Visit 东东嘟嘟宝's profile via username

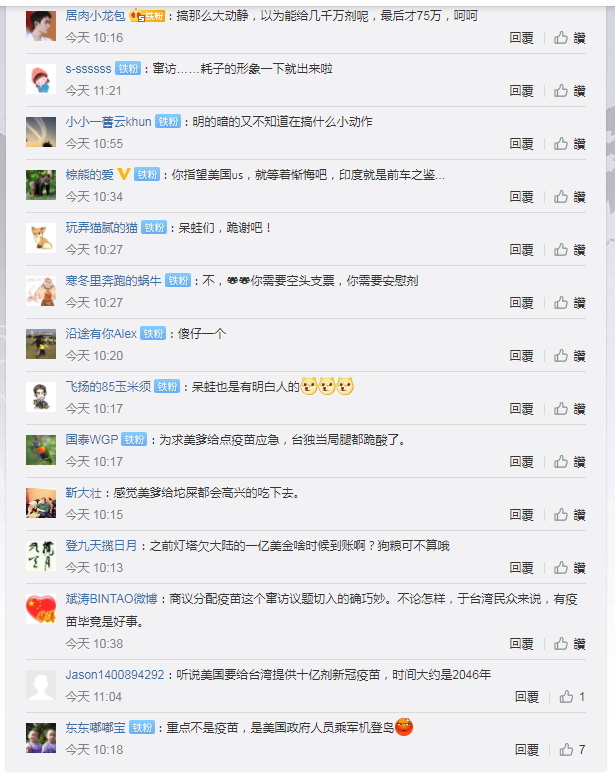[95, 728]
